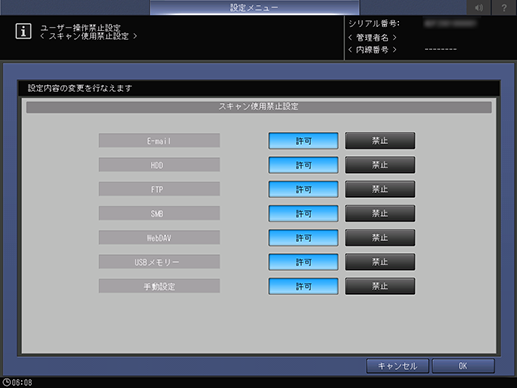Image resolution: width=517 pixels, height=388 pixels.
Task: Confirm settings with the OK button
Action: click(x=463, y=366)
